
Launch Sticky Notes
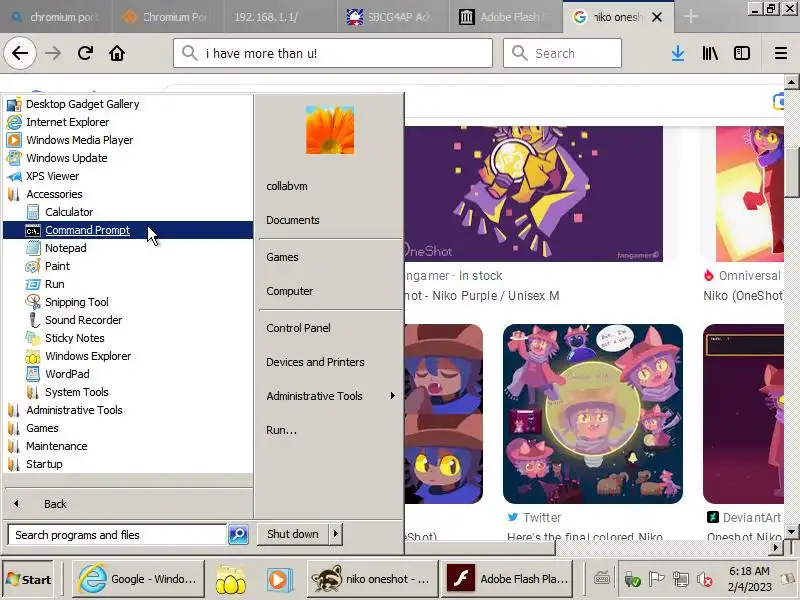click(128, 338)
